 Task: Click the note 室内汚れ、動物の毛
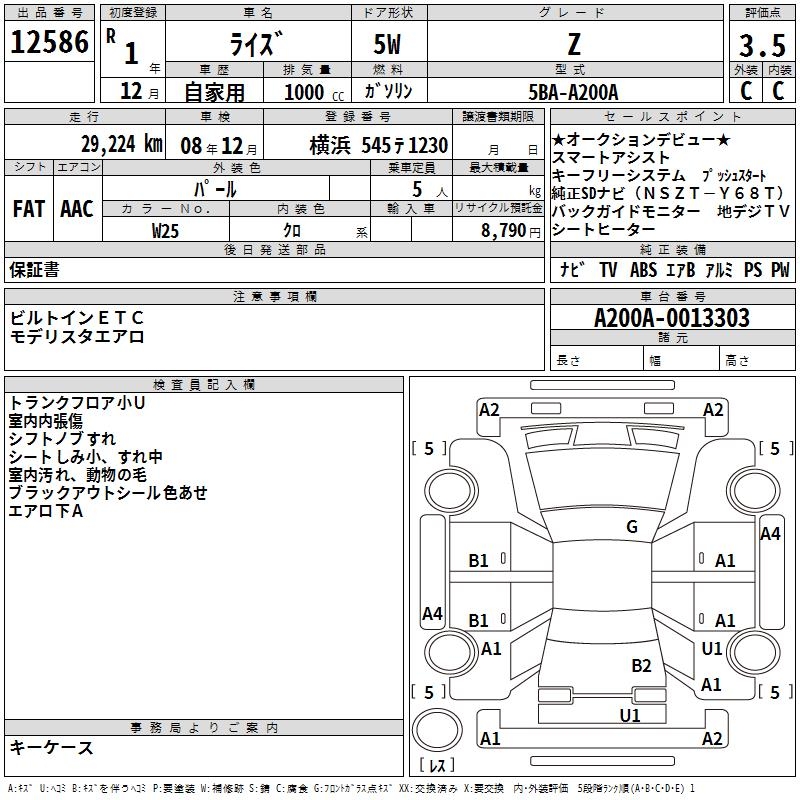click(x=78, y=475)
